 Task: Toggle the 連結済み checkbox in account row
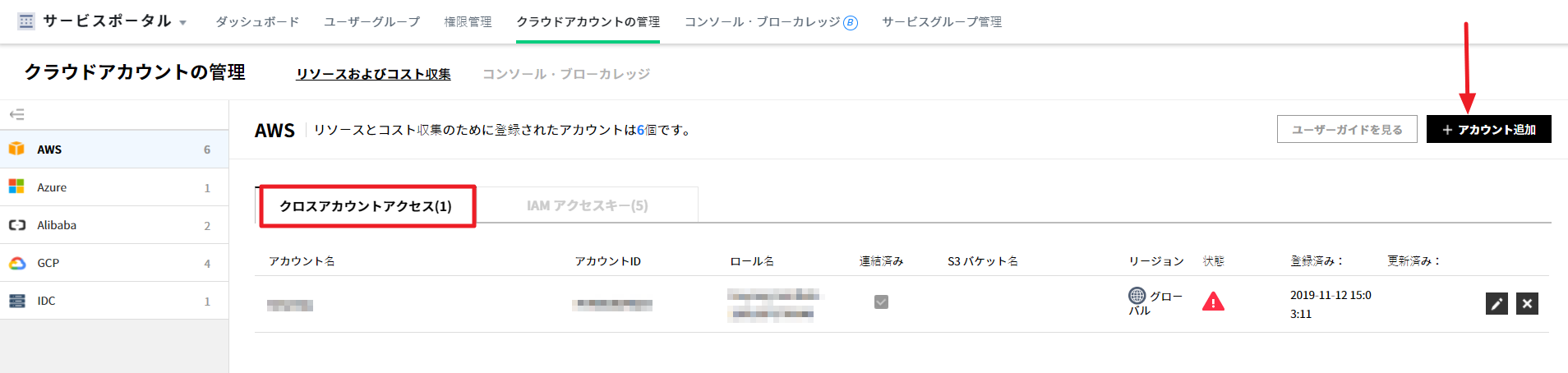881,302
